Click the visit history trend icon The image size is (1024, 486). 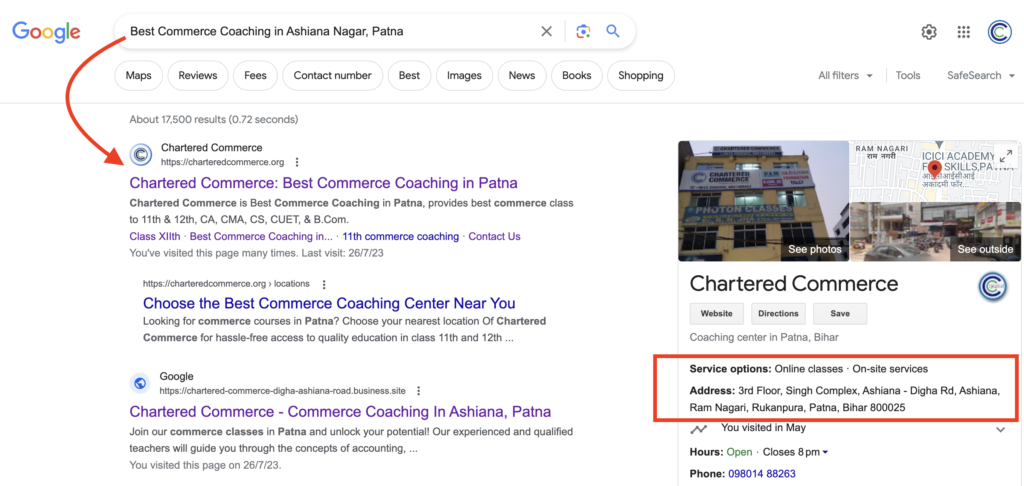click(699, 429)
